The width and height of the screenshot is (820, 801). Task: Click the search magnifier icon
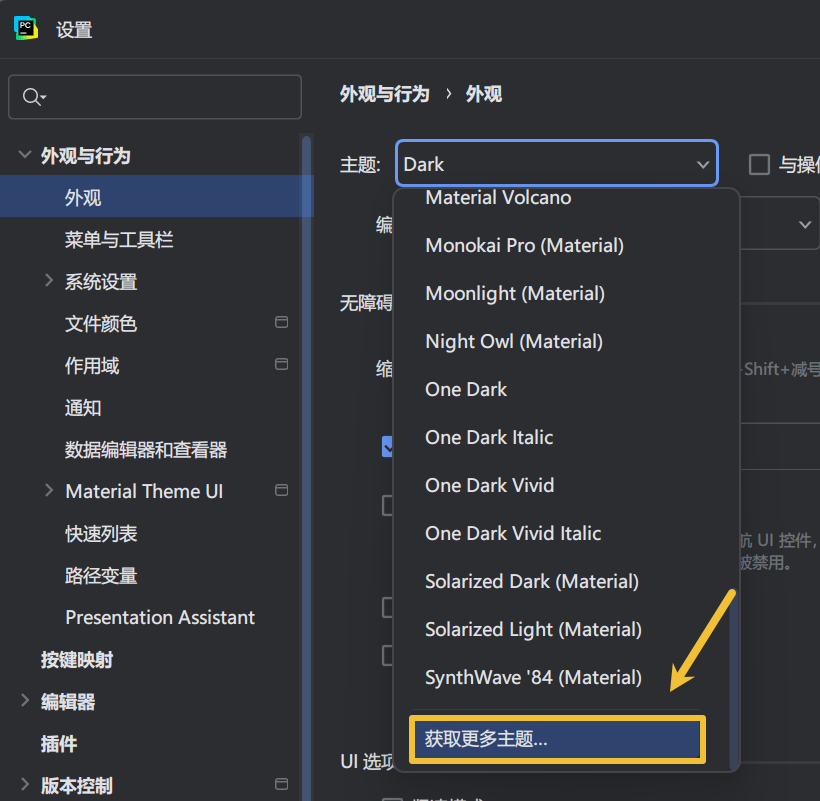click(x=31, y=97)
